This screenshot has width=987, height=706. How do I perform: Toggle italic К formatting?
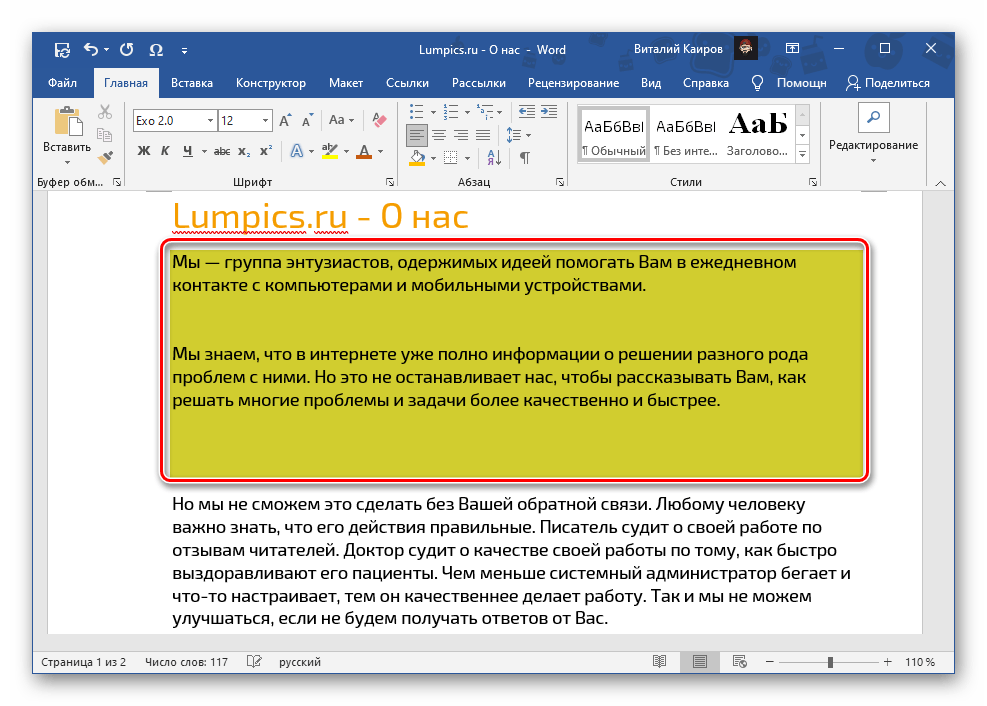165,151
